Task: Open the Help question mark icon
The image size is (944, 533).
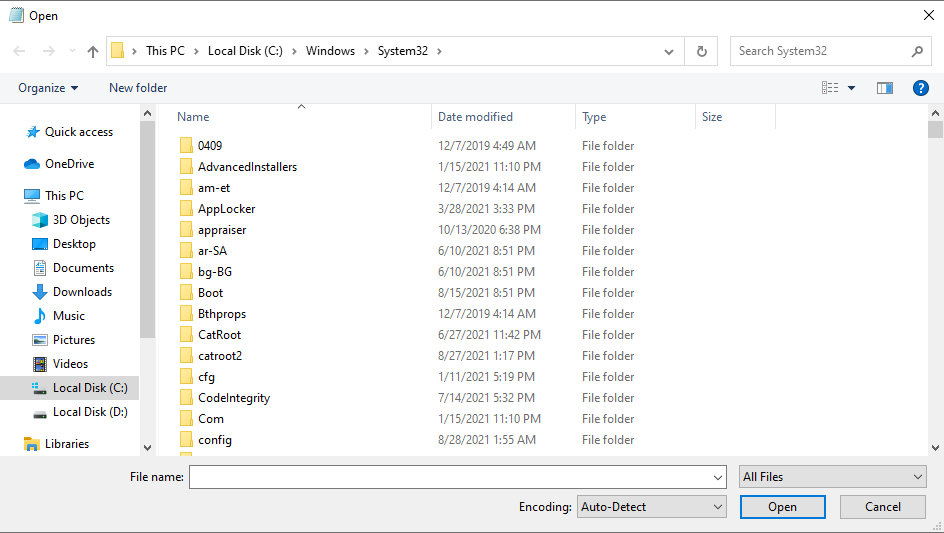Action: pyautogui.click(x=921, y=88)
